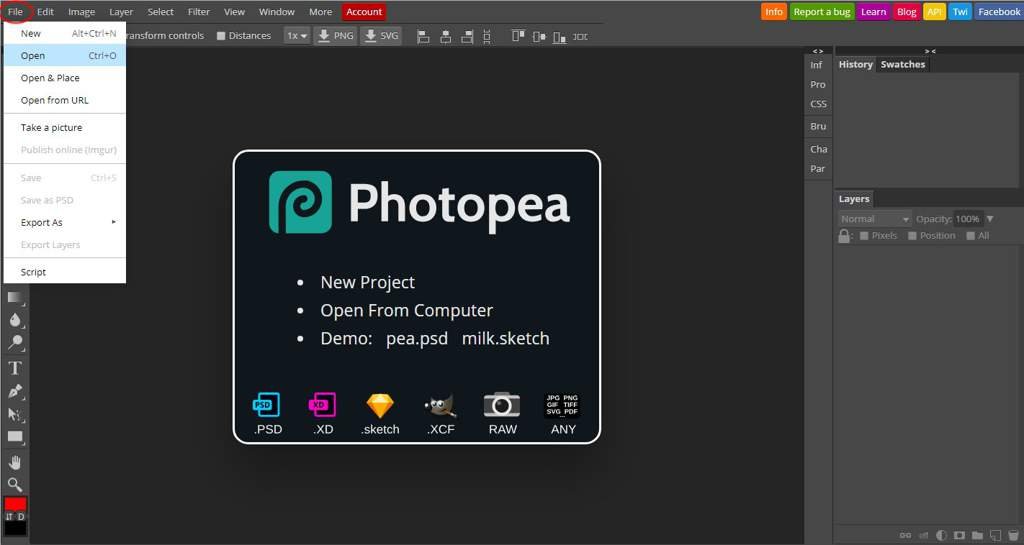
Task: Click the red foreground color swatch
Action: click(x=15, y=504)
